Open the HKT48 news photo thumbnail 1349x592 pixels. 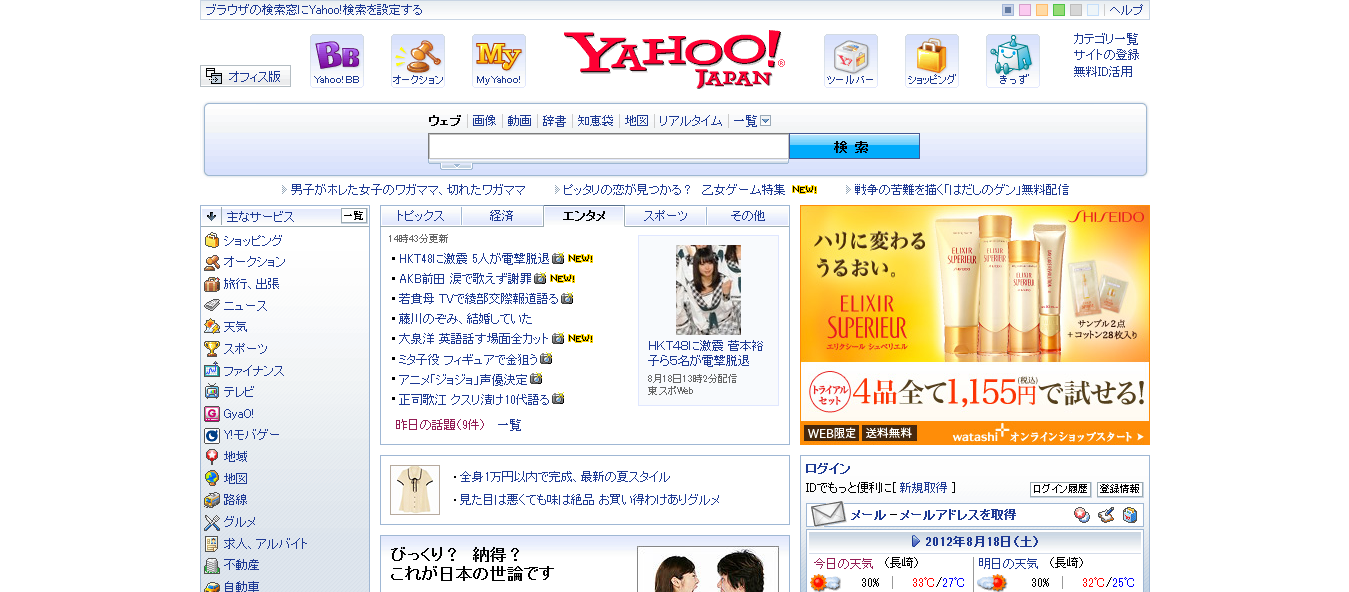pos(708,290)
